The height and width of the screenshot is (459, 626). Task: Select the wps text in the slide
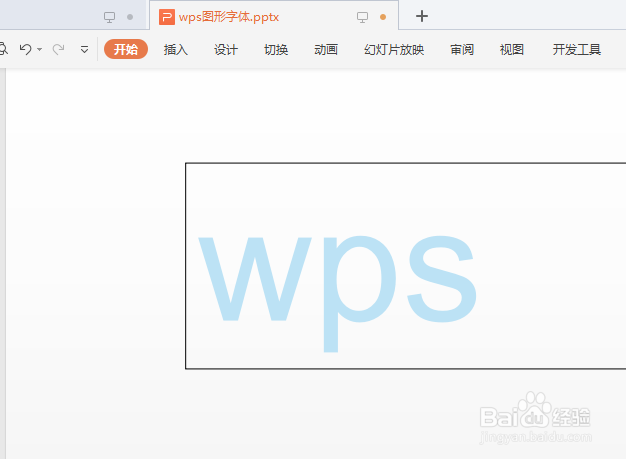pos(338,293)
